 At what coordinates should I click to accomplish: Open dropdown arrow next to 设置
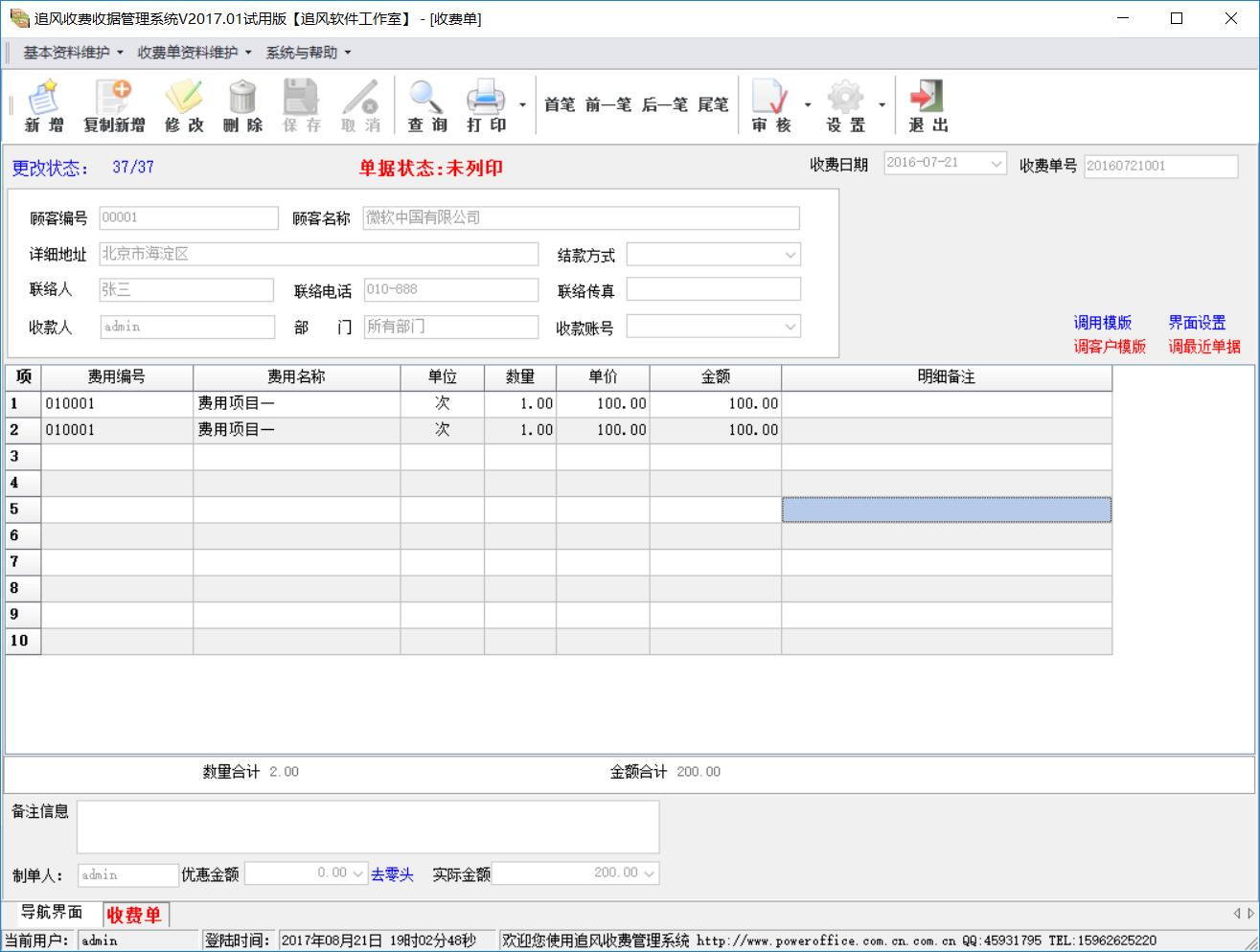coord(882,104)
